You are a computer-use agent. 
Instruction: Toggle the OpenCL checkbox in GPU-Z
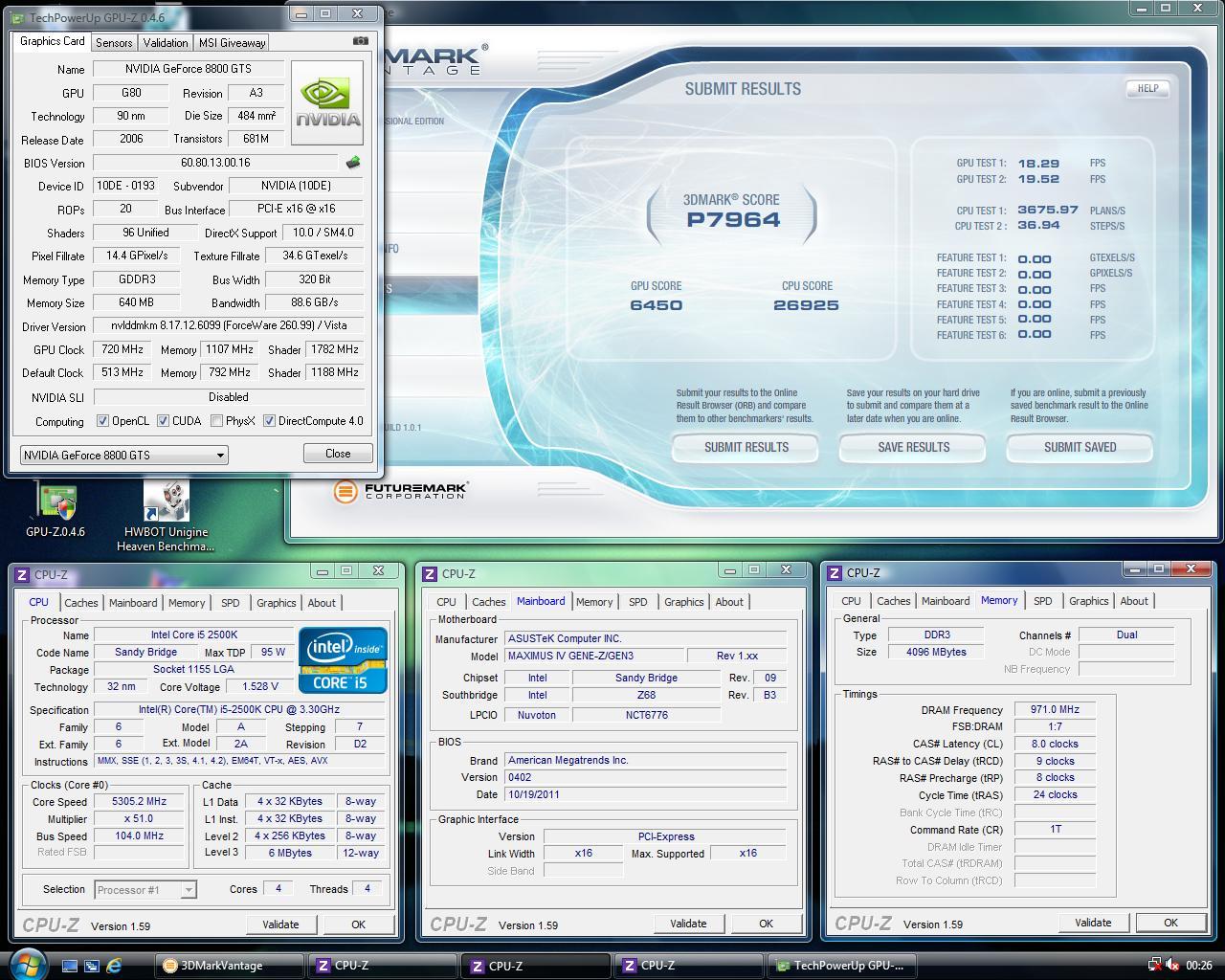[x=102, y=421]
